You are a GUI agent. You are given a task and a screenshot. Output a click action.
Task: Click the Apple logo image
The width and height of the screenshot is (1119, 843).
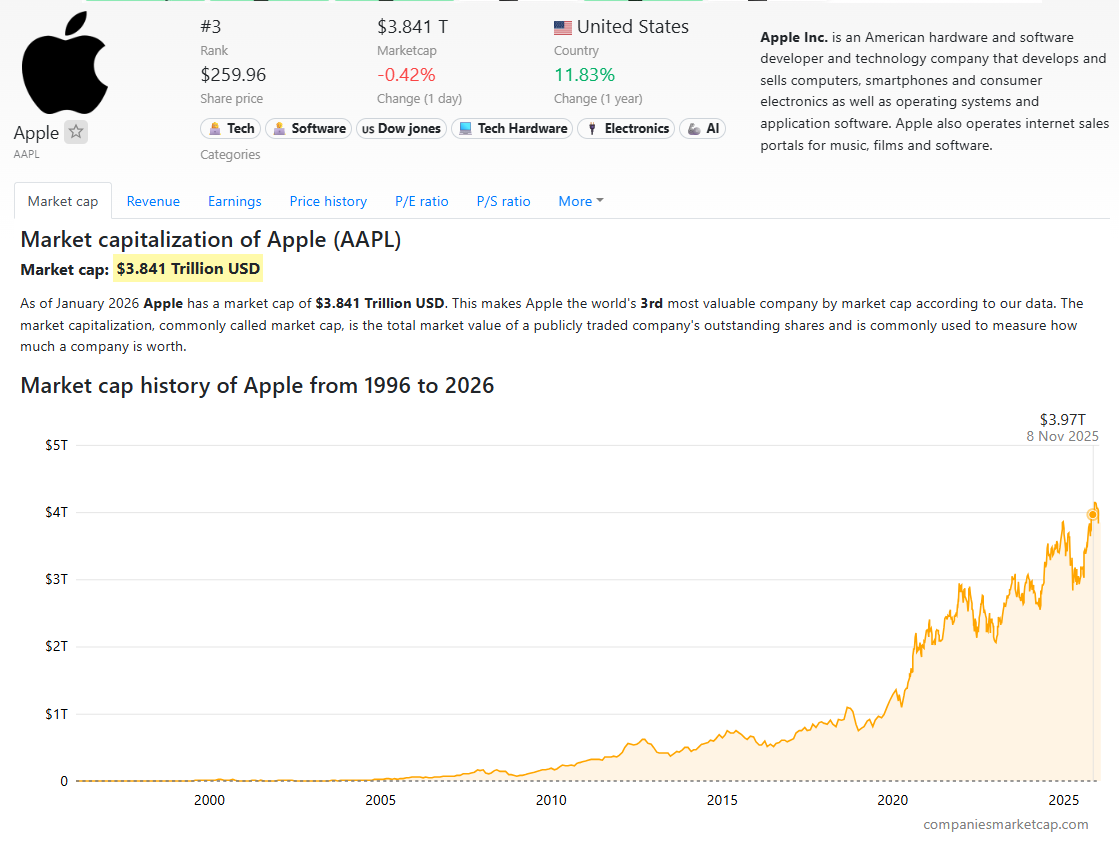point(64,64)
